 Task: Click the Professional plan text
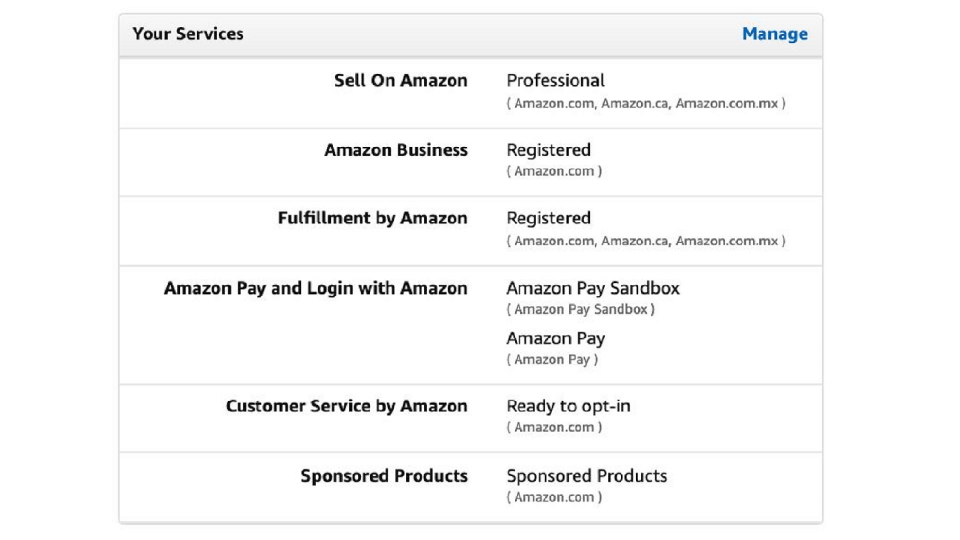[x=555, y=80]
